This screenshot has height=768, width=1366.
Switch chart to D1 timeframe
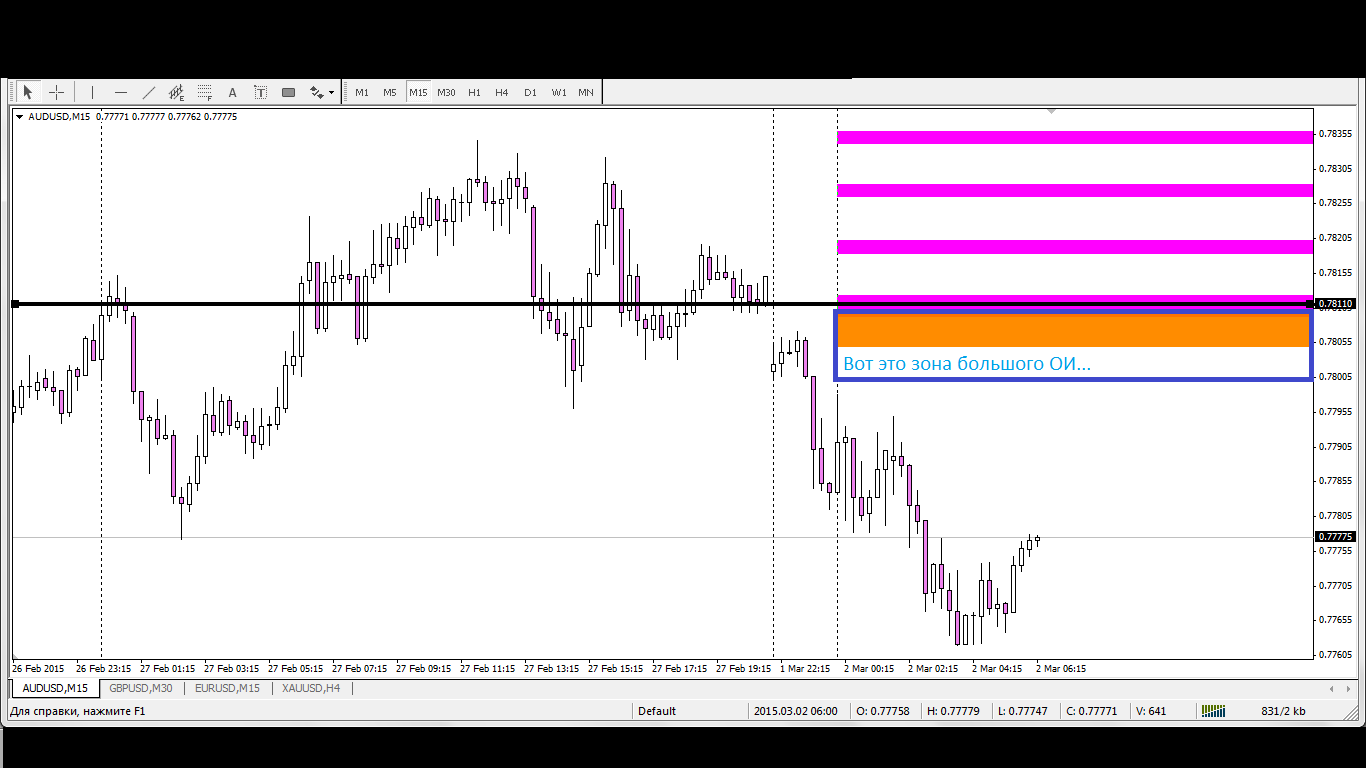(530, 92)
